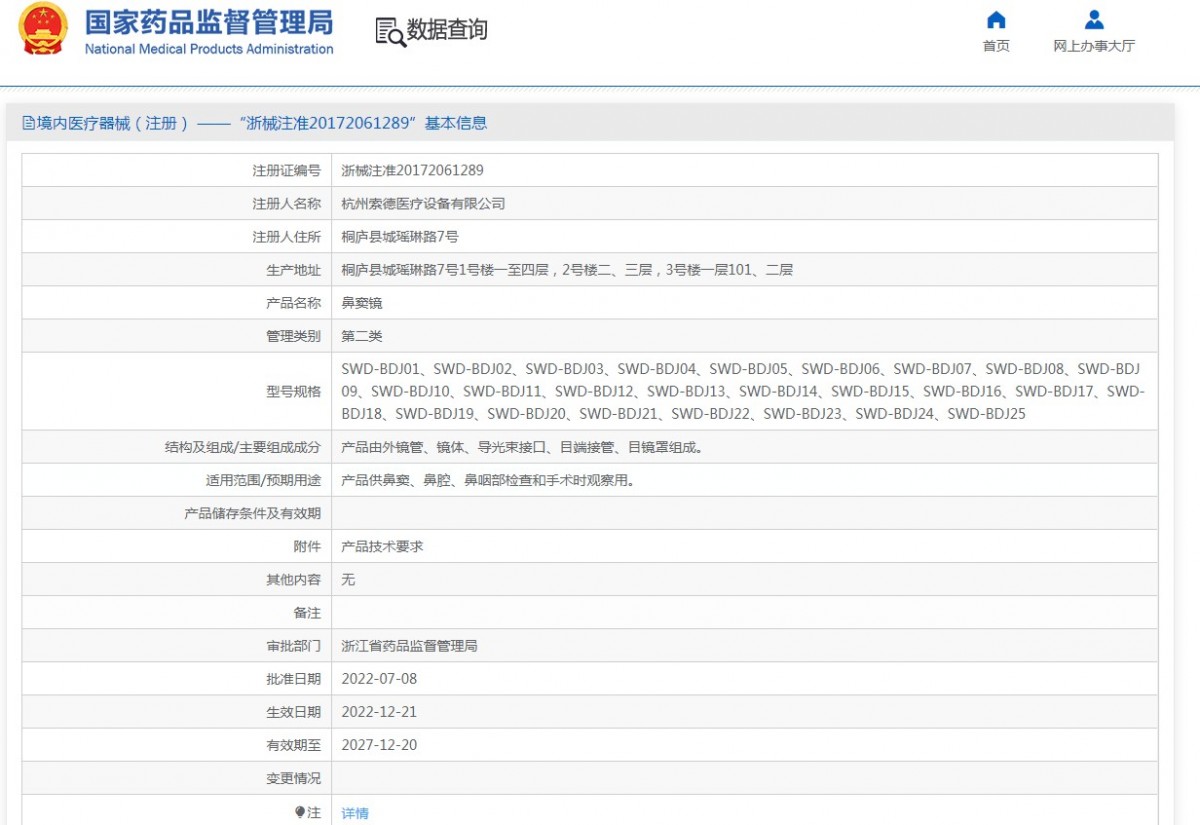Click approval department 浙江省药品监督管理局
This screenshot has width=1200, height=825.
point(409,646)
